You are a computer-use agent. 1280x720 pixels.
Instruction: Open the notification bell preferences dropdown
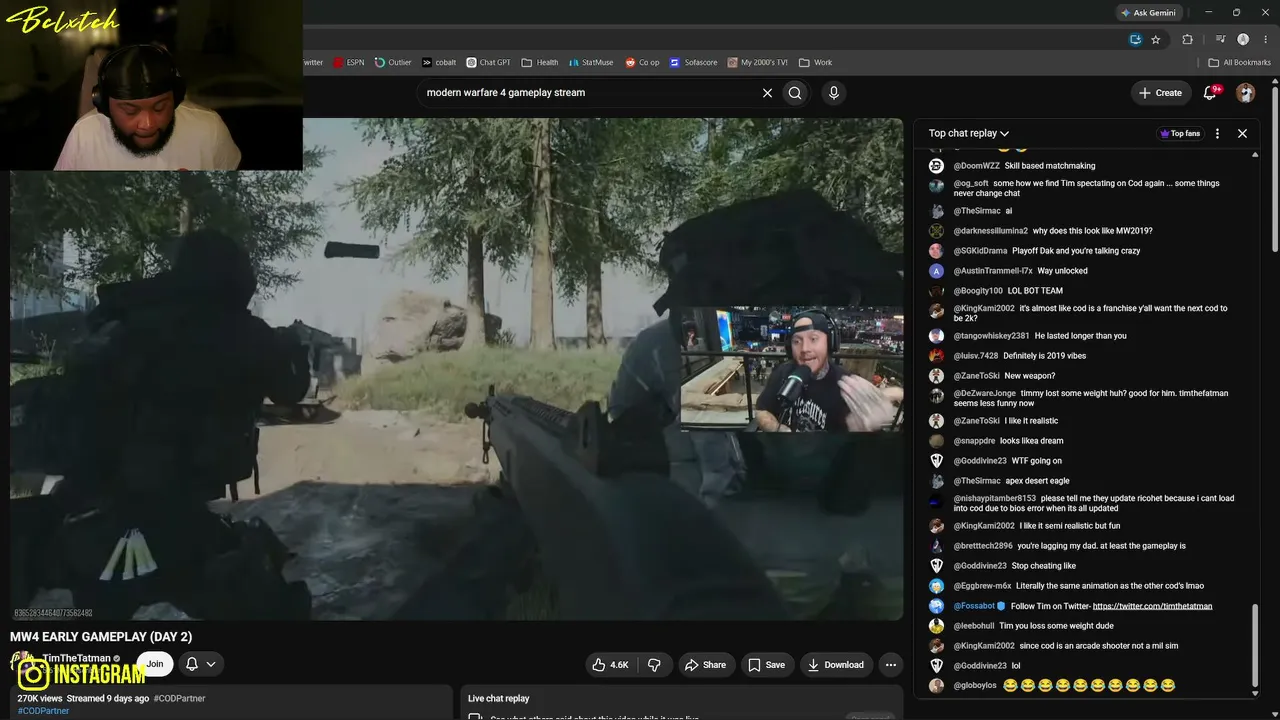[x=210, y=664]
